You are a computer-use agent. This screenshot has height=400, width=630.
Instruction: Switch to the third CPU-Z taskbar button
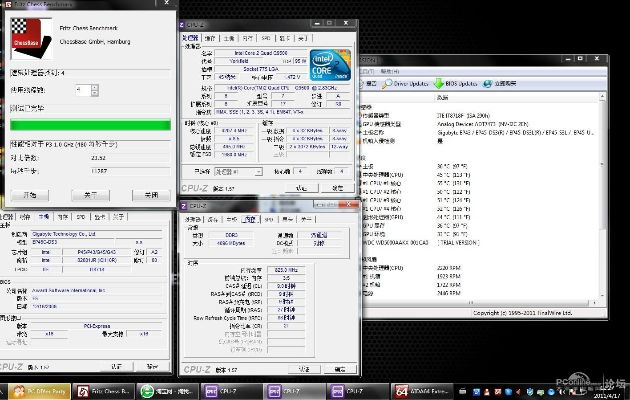(x=359, y=391)
